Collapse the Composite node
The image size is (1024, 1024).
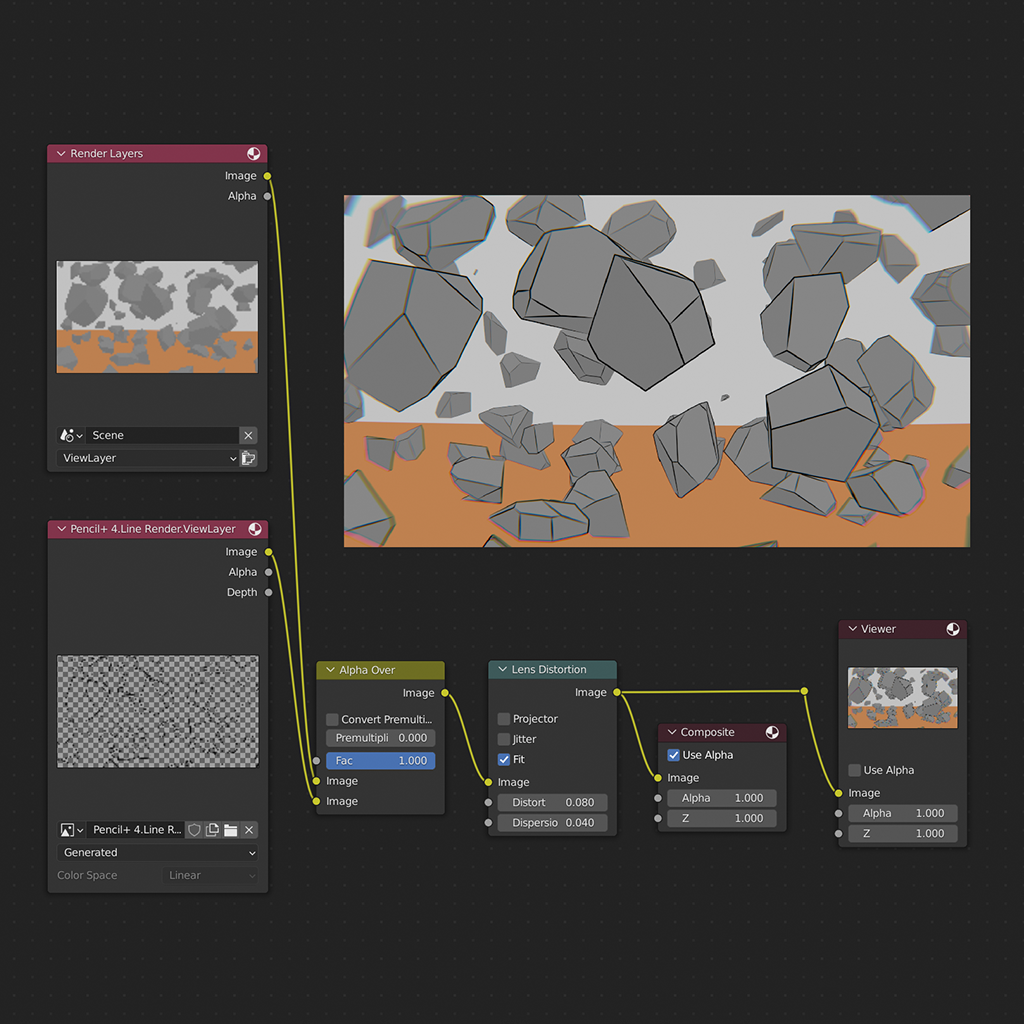[672, 732]
